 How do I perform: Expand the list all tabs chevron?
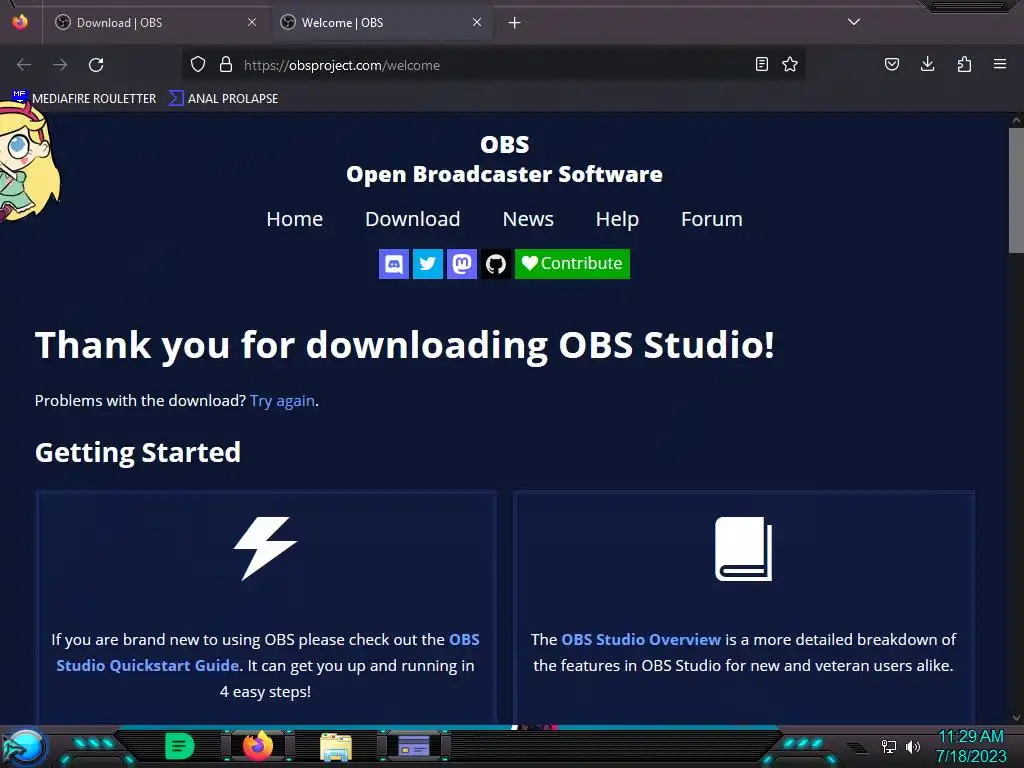click(854, 22)
